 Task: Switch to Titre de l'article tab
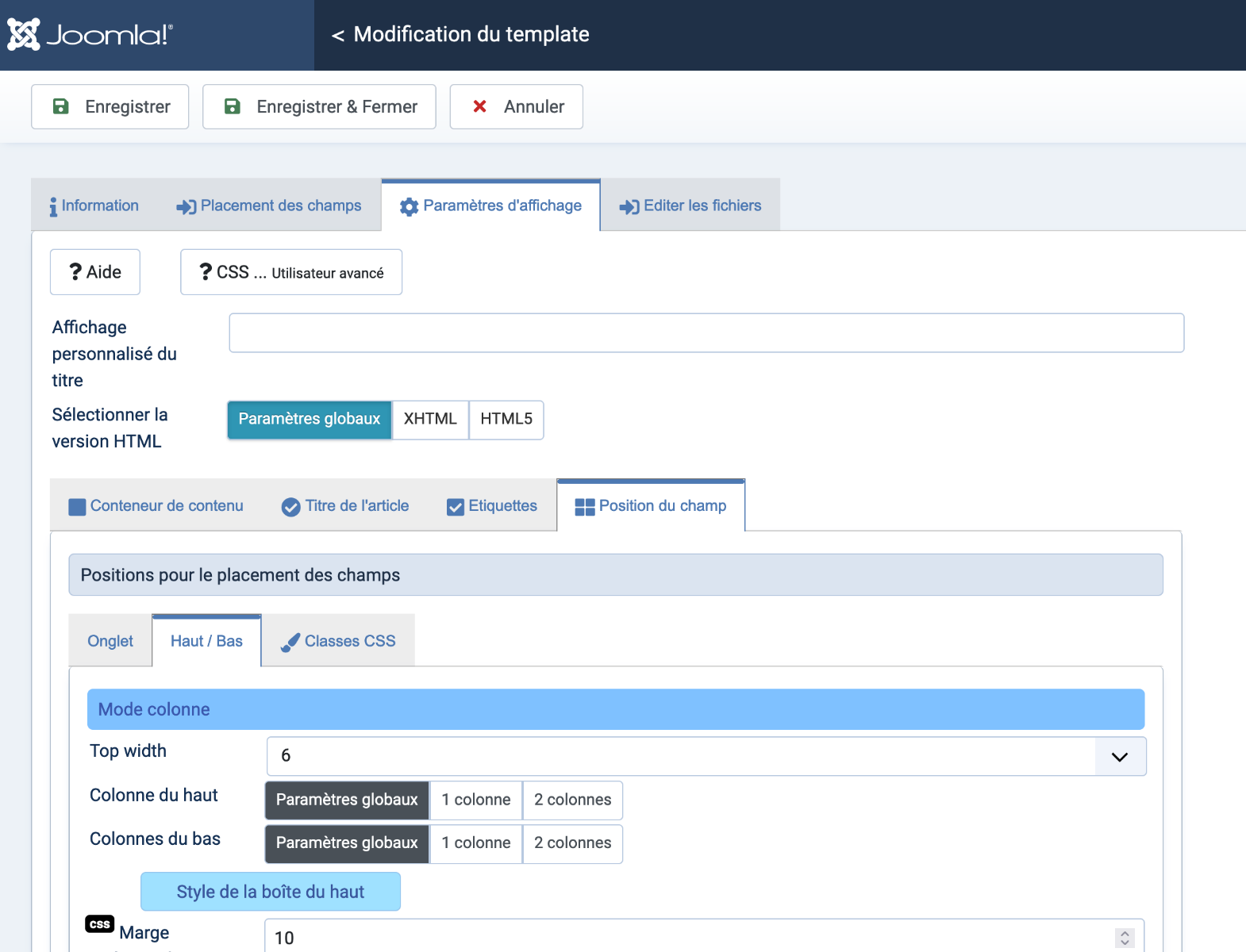(345, 506)
